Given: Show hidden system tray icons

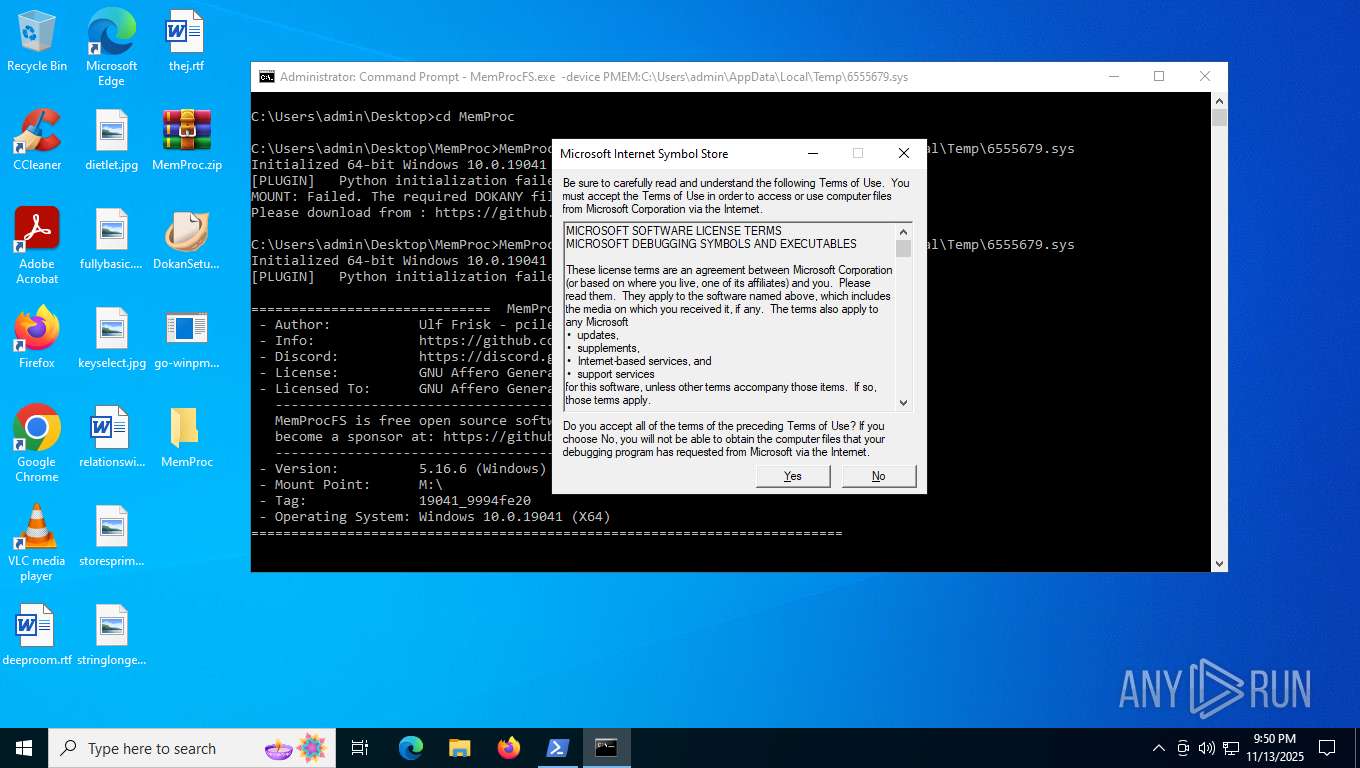Looking at the screenshot, I should 1159,748.
